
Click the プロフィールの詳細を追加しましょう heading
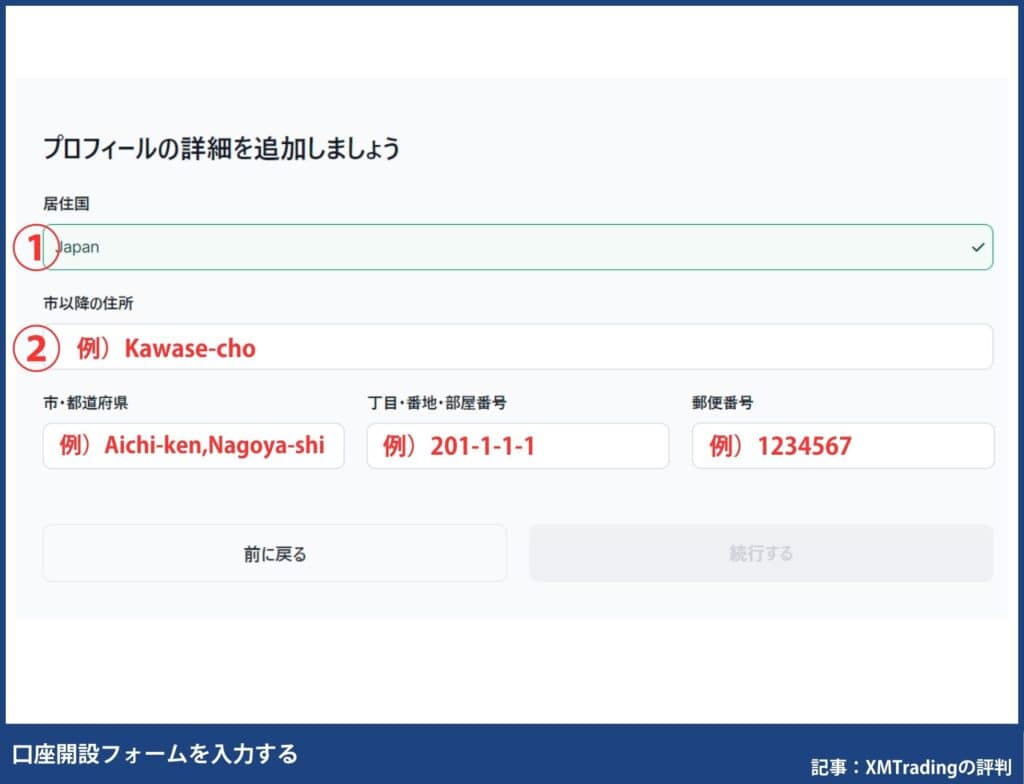pyautogui.click(x=221, y=148)
